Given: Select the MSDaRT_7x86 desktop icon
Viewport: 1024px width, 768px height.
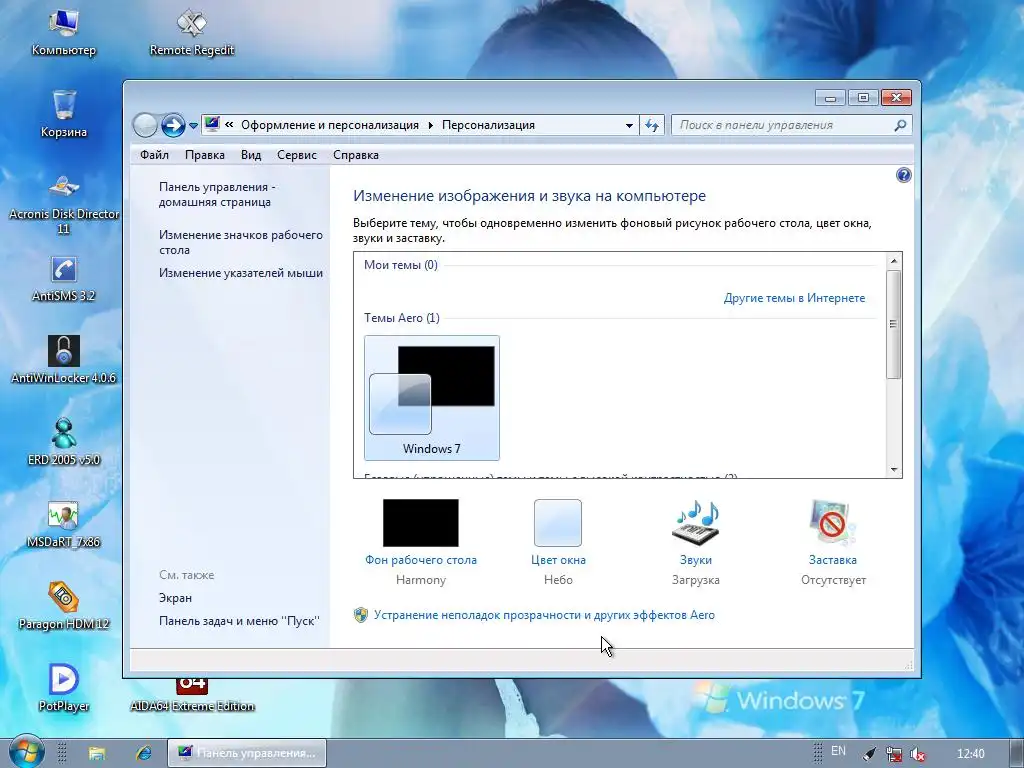Looking at the screenshot, I should point(64,524).
